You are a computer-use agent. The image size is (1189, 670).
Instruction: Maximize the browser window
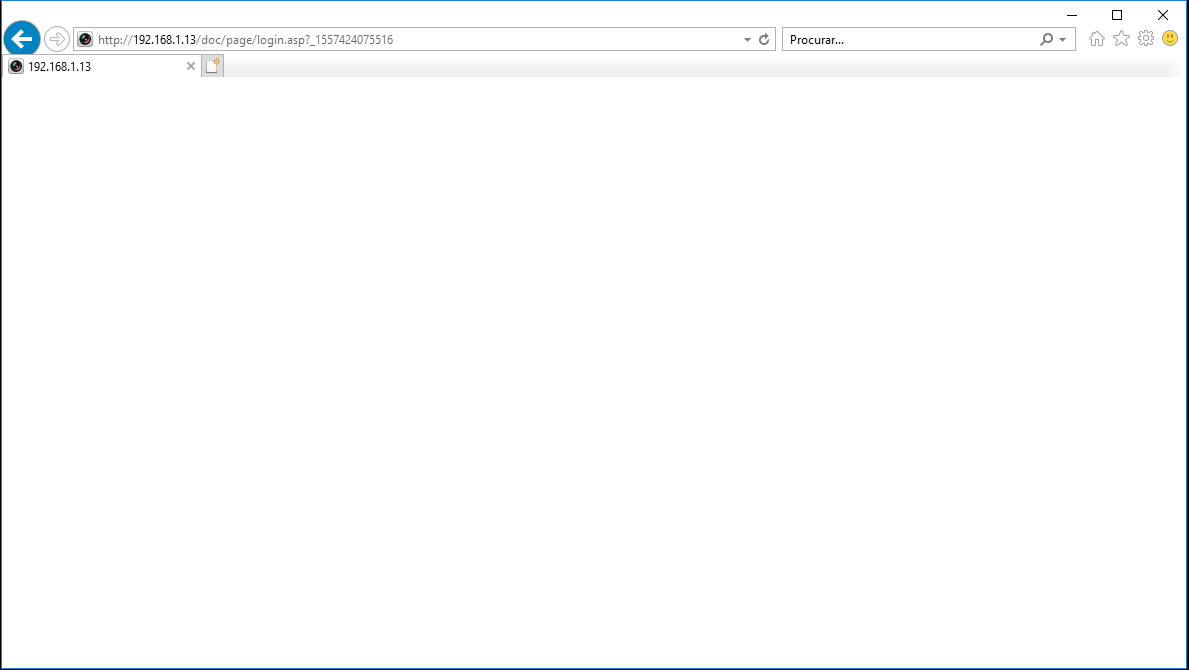1117,15
